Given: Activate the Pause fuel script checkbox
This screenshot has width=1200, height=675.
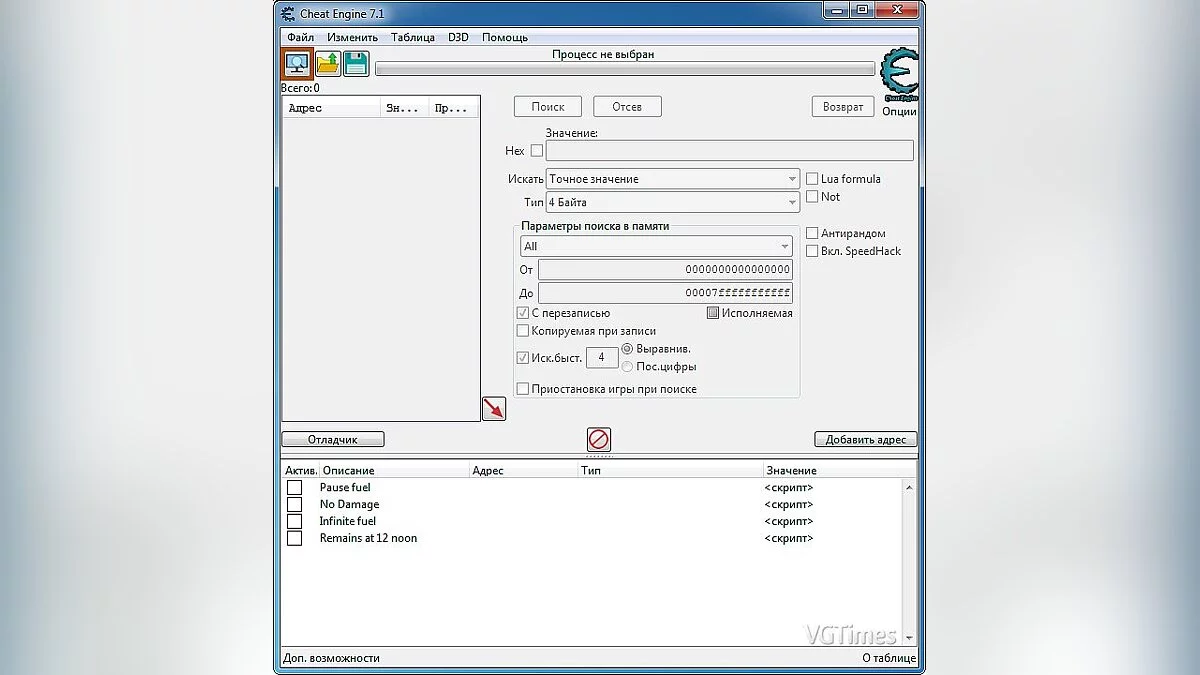Looking at the screenshot, I should coord(295,488).
